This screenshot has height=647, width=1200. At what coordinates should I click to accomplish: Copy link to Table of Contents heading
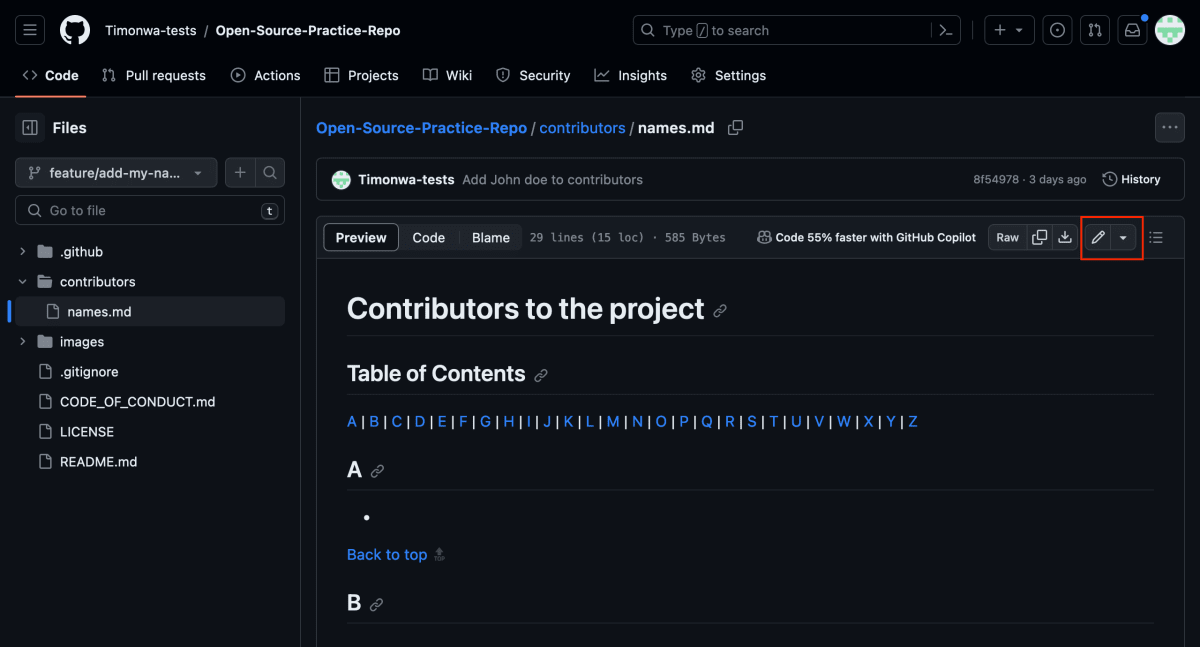[541, 376]
